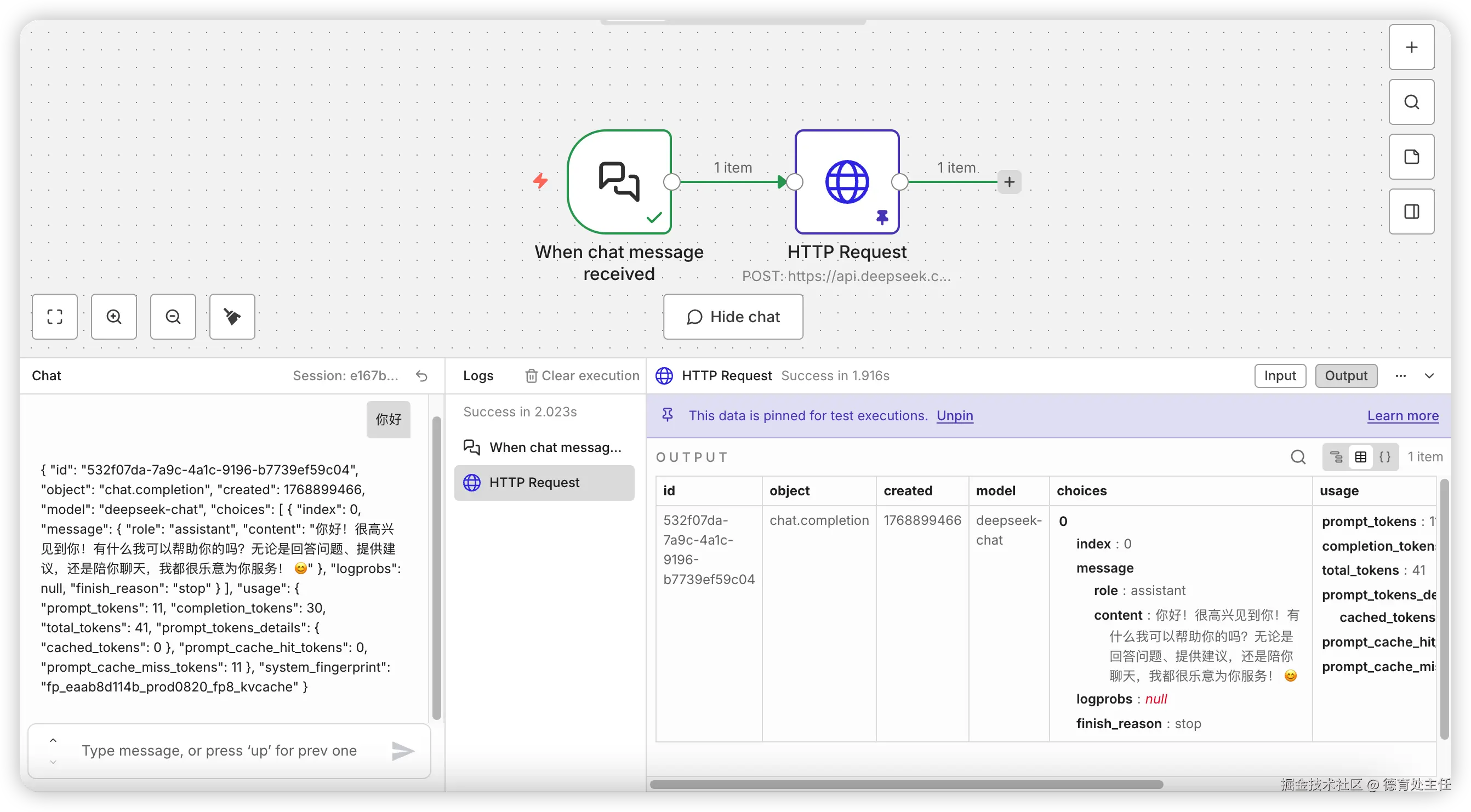
Task: Click the side panel layout icon
Action: tap(1411, 212)
